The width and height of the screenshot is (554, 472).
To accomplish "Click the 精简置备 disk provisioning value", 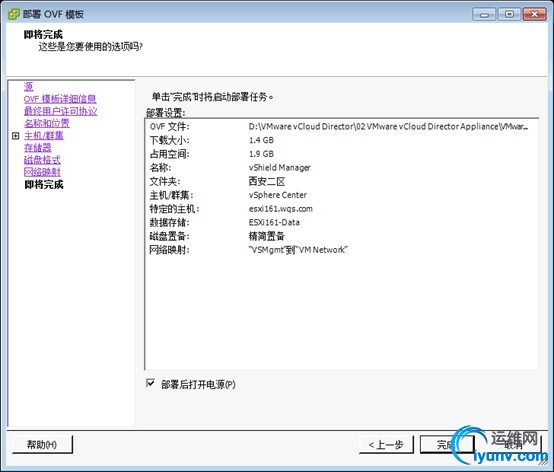I will point(267,236).
